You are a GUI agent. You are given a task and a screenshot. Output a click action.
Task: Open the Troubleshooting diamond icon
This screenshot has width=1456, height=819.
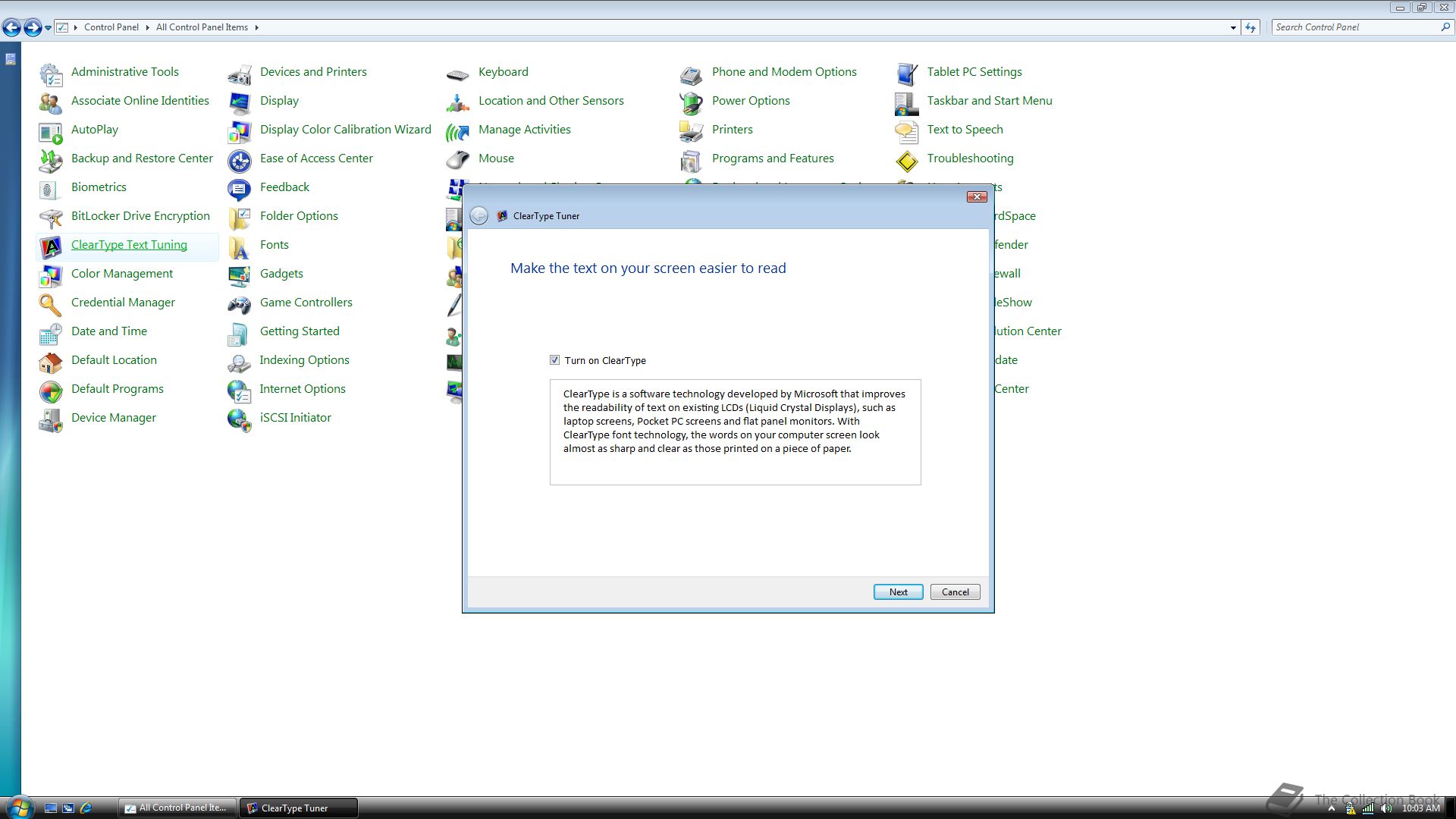pos(906,160)
